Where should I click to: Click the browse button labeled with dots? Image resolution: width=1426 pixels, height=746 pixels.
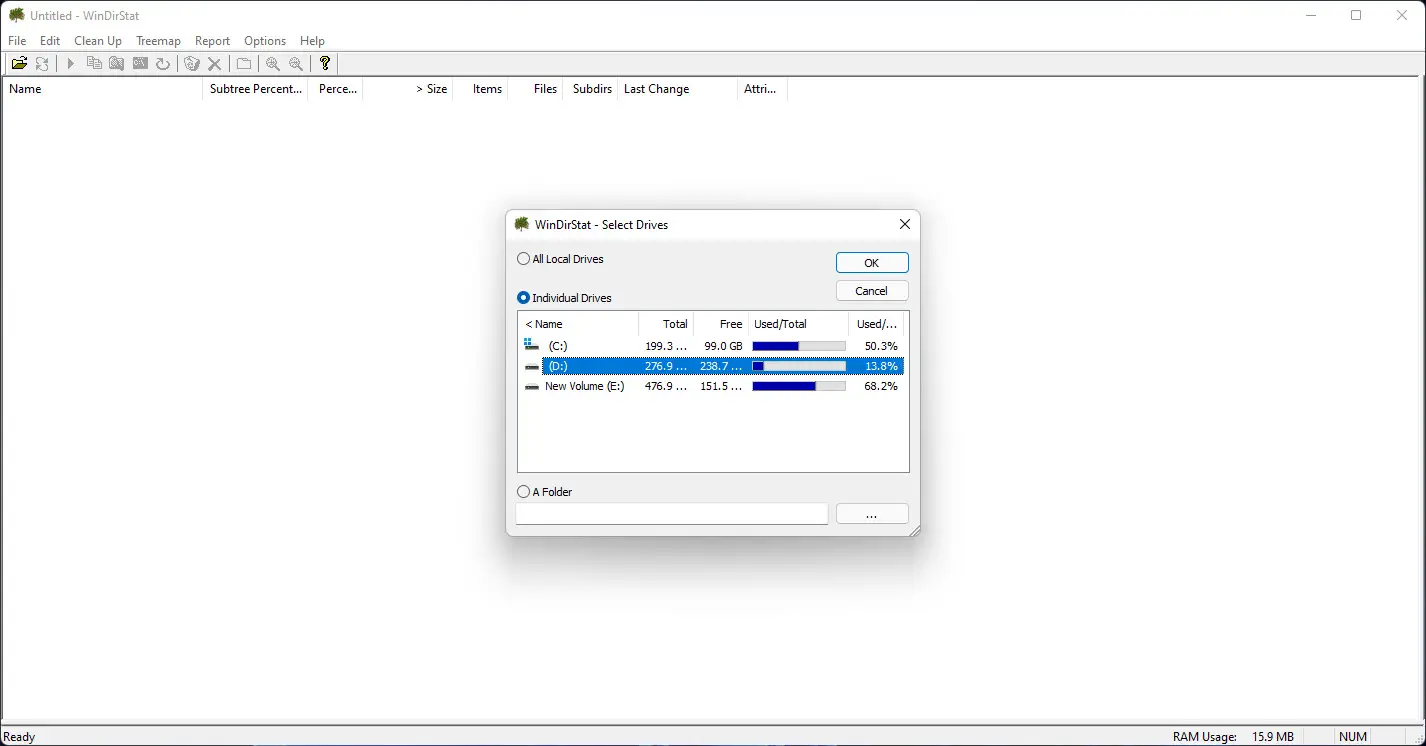point(872,514)
